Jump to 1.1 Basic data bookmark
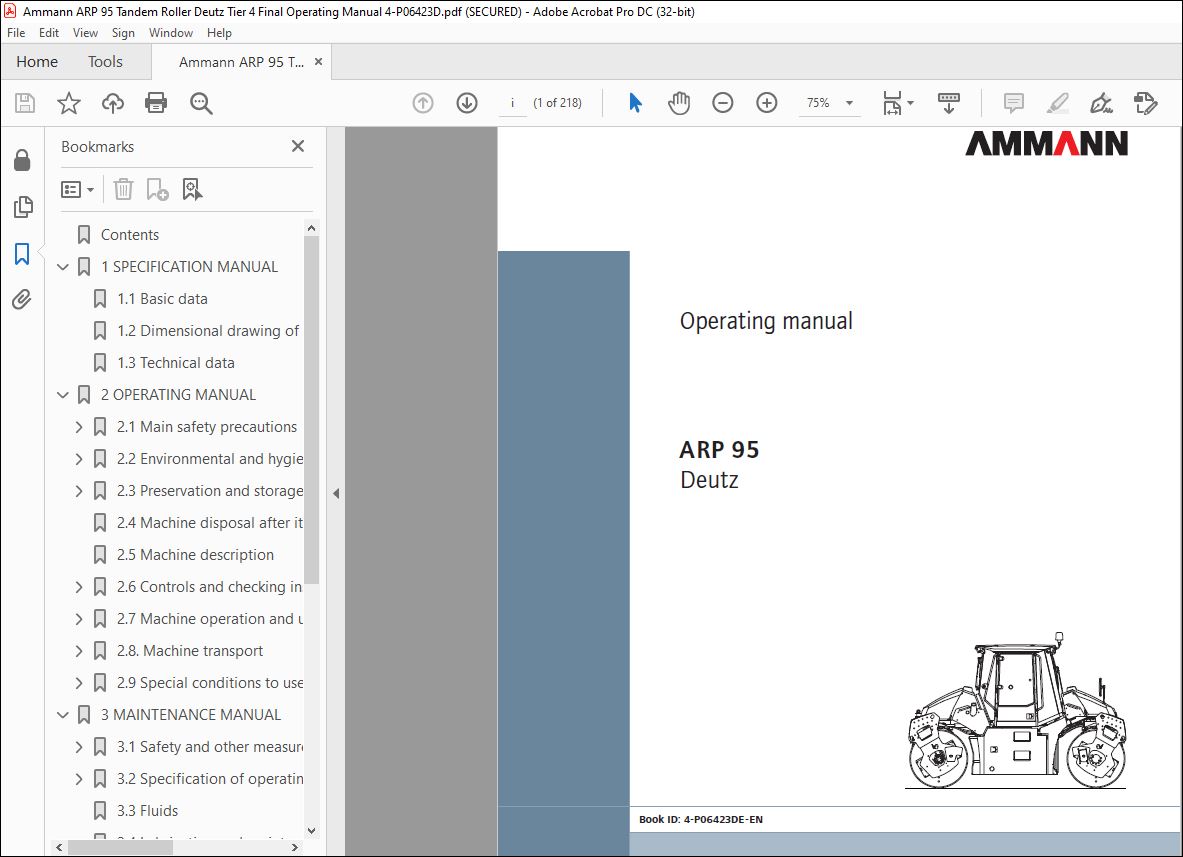 click(162, 299)
